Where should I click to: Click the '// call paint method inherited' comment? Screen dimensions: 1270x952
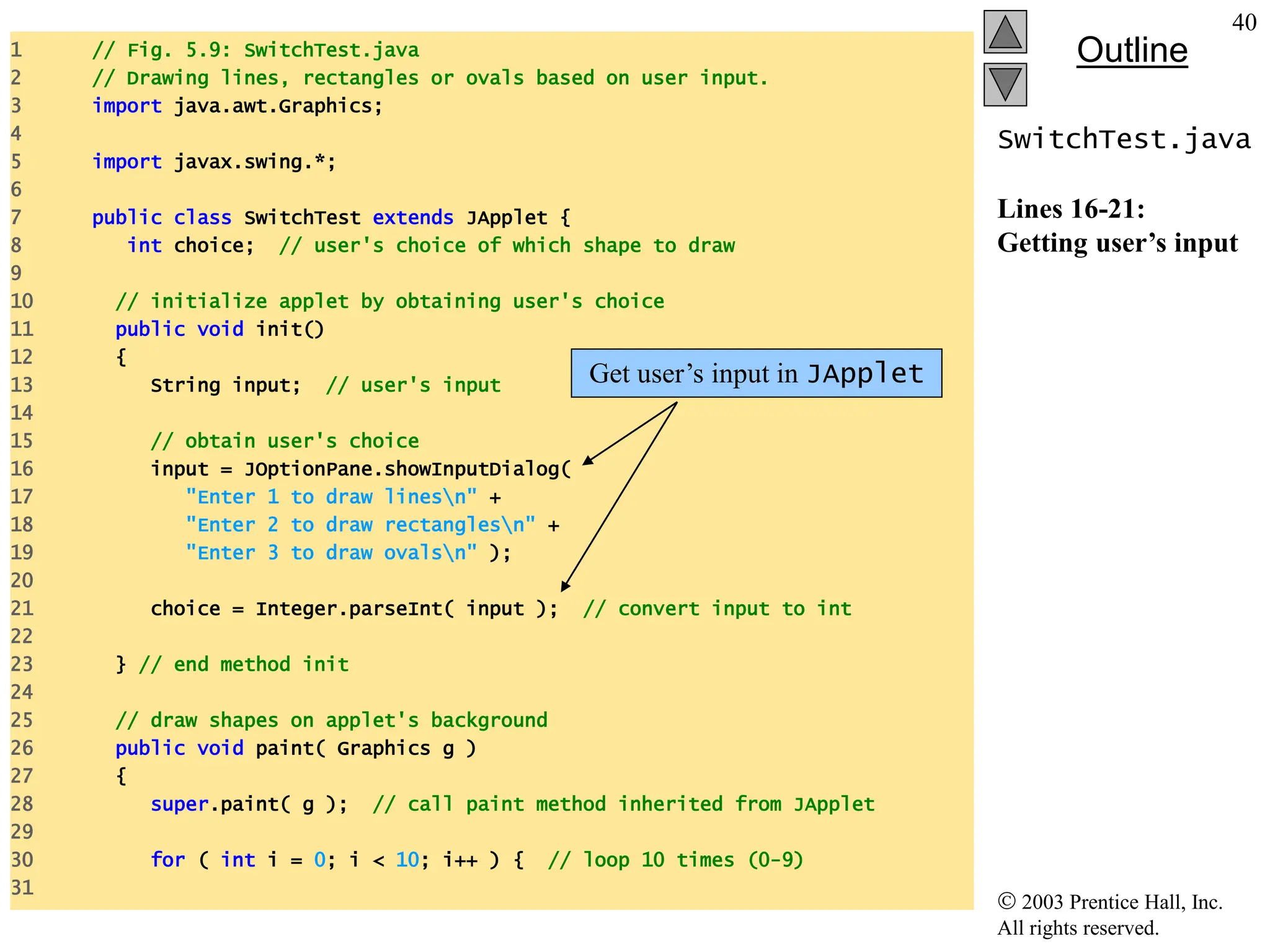click(x=624, y=804)
